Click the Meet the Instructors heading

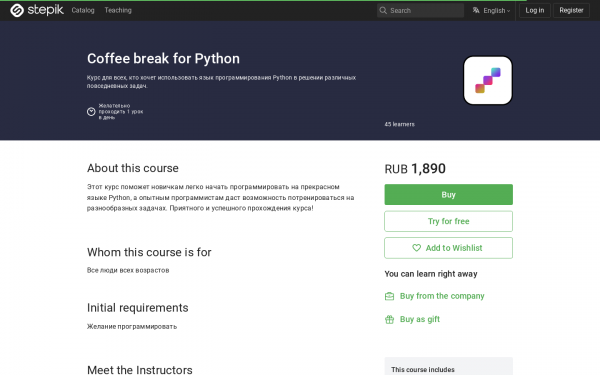click(140, 369)
